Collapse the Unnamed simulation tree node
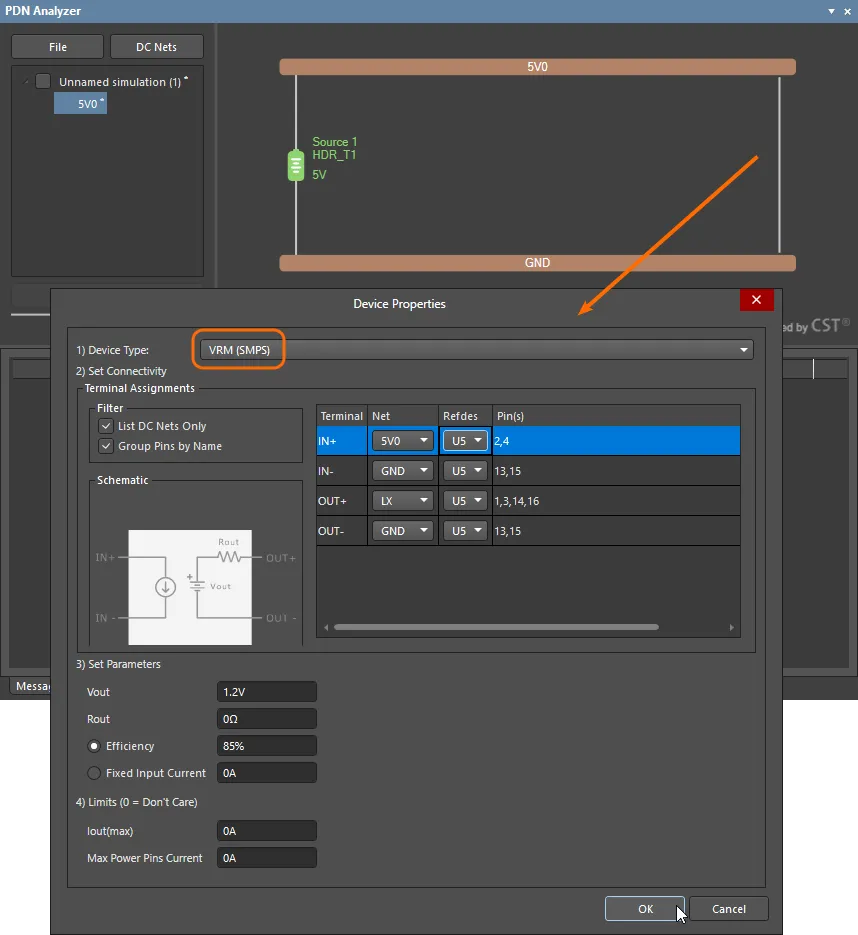The image size is (858, 935). coord(25,82)
